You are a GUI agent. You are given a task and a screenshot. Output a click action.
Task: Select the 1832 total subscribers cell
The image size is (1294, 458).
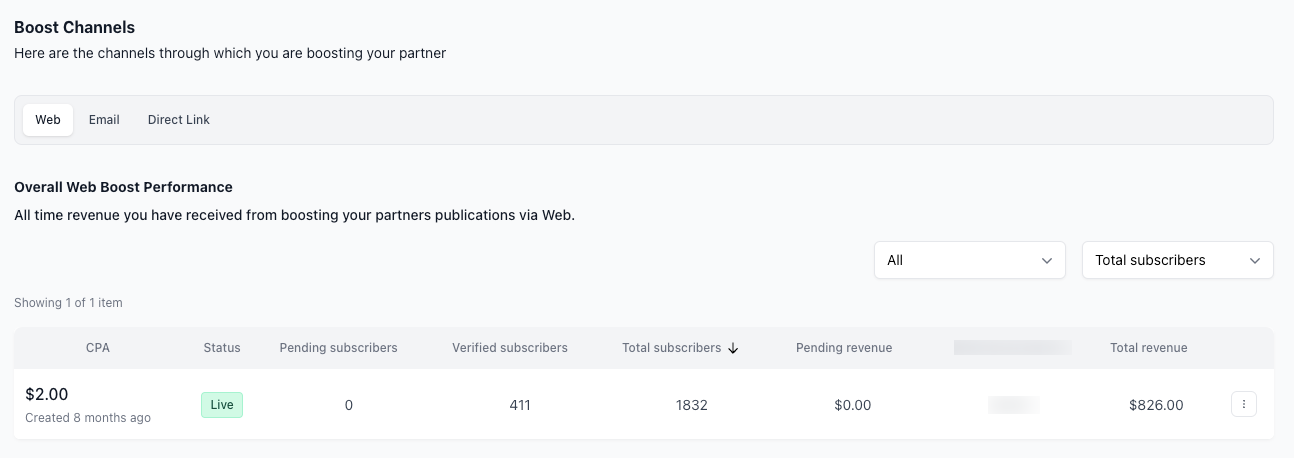pos(691,405)
